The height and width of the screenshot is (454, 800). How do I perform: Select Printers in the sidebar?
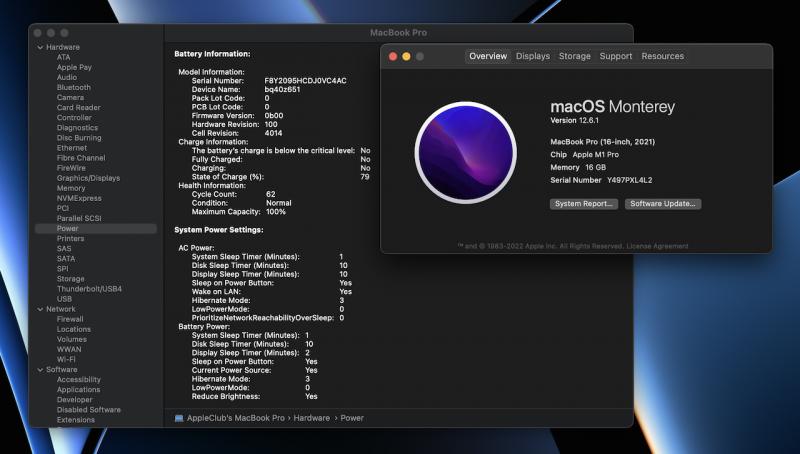click(x=70, y=239)
